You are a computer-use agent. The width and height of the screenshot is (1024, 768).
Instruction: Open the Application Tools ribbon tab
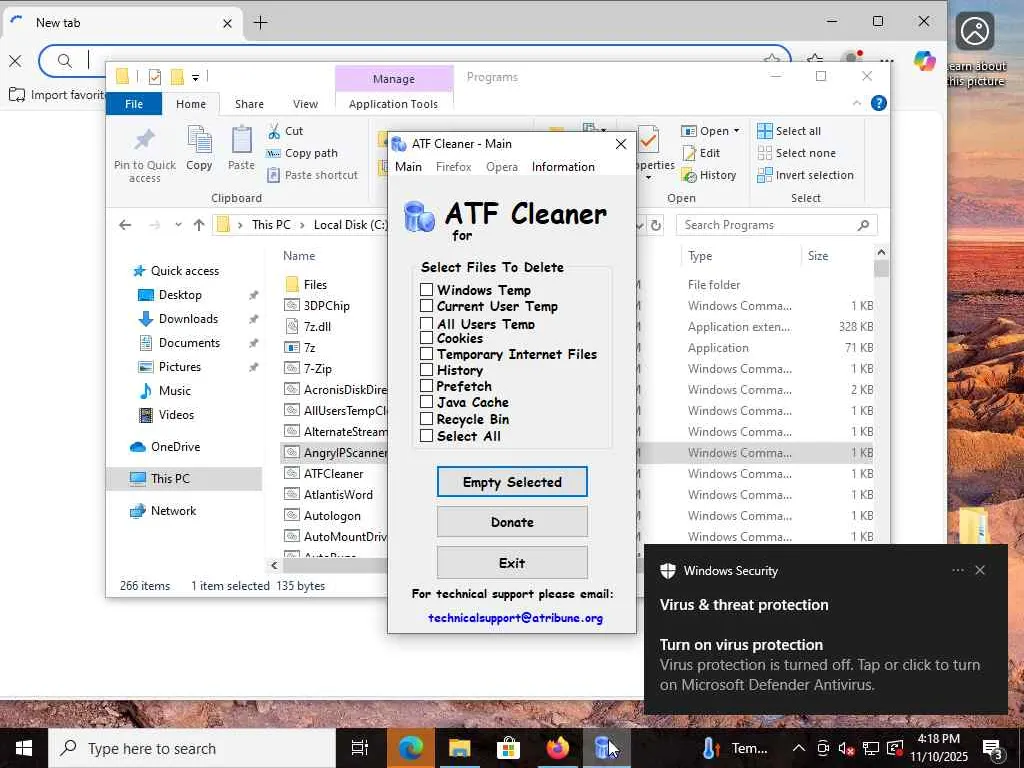[393, 104]
